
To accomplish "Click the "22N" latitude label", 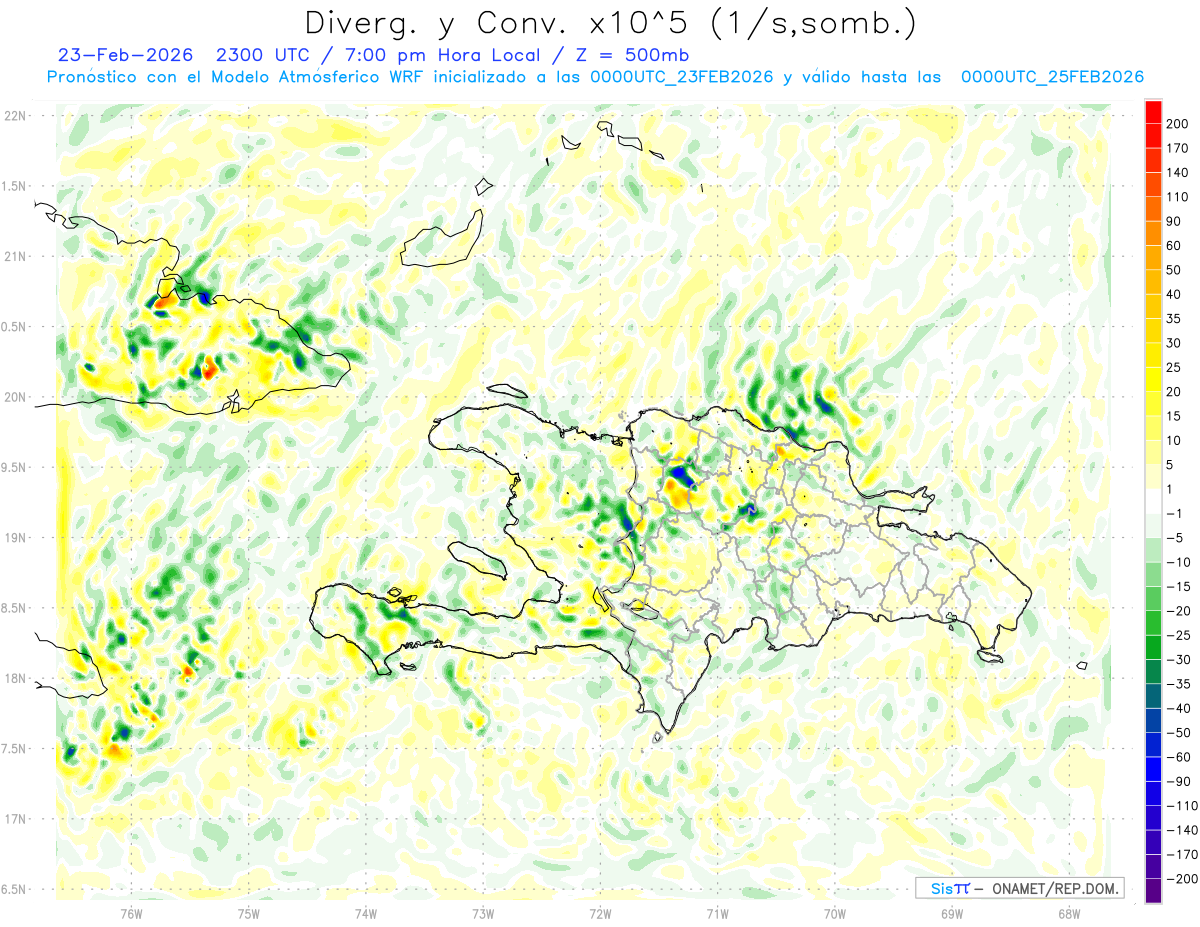I will click(15, 115).
